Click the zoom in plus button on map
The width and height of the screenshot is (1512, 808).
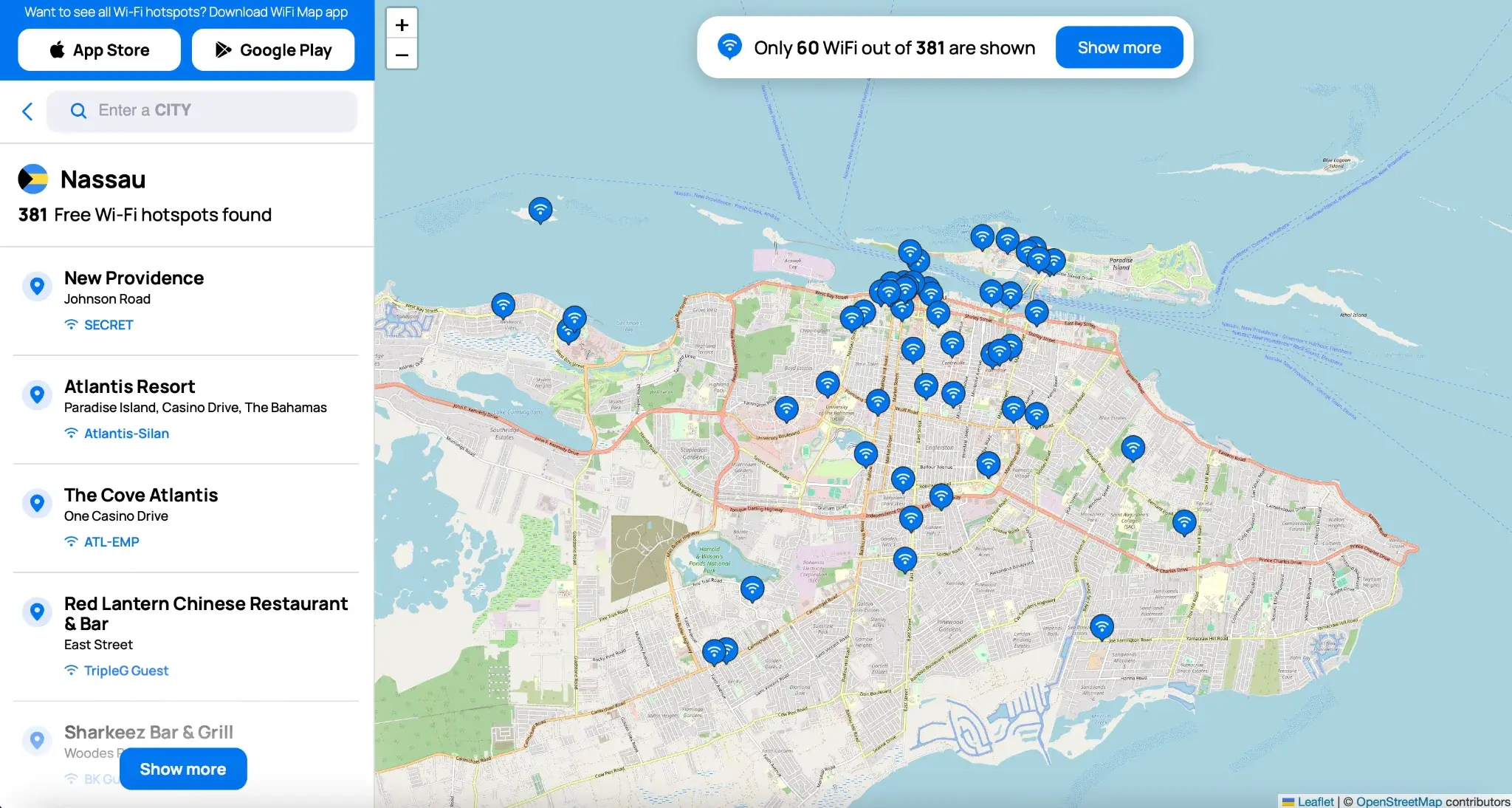point(402,24)
